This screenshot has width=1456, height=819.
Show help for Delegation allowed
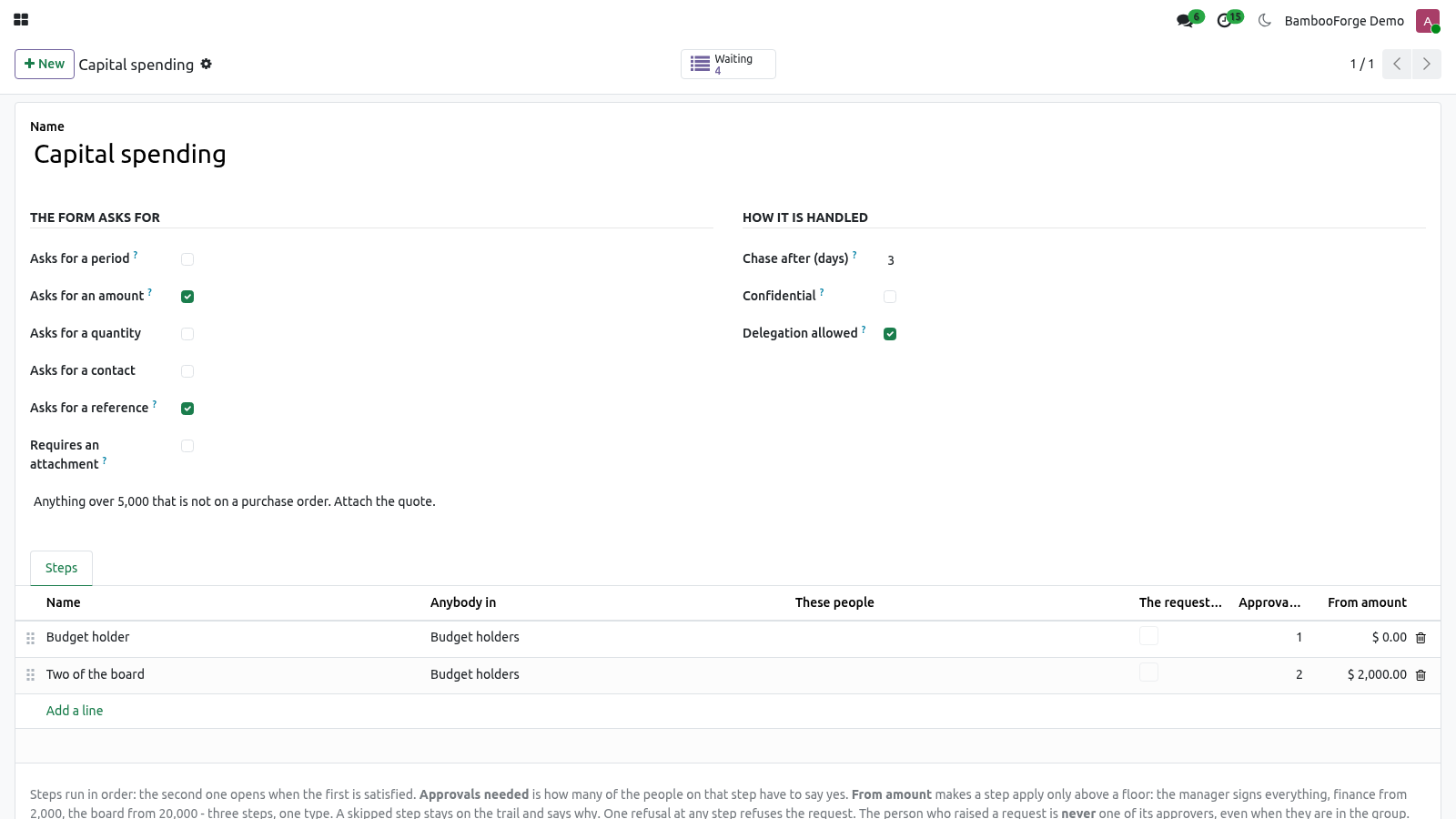(x=864, y=329)
